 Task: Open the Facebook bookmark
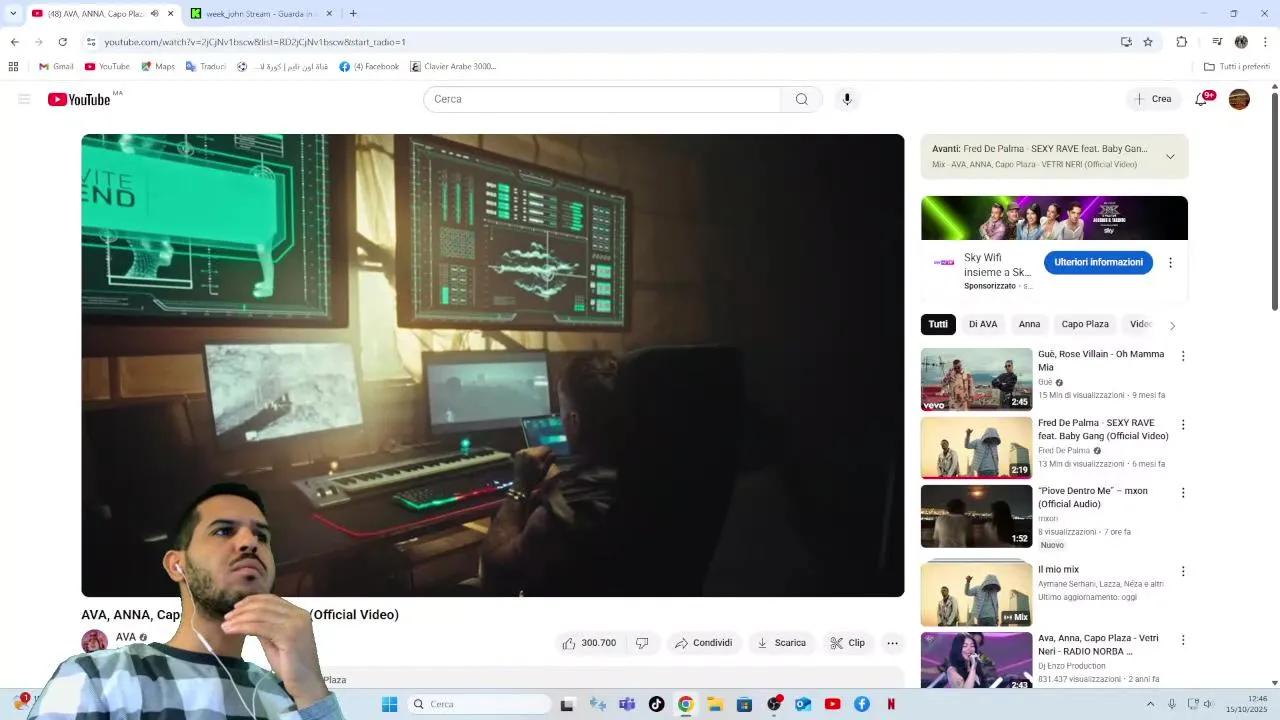[x=369, y=67]
